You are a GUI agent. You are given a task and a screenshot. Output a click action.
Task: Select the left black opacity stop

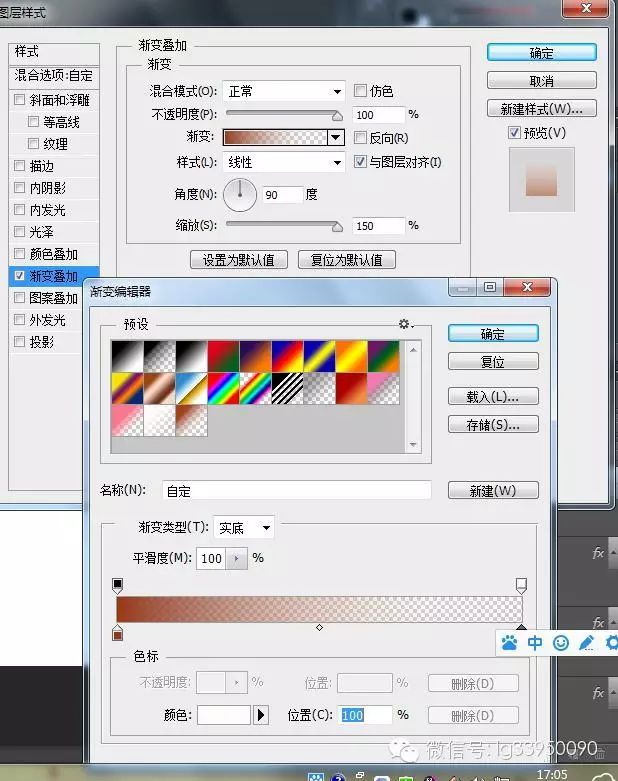118,586
